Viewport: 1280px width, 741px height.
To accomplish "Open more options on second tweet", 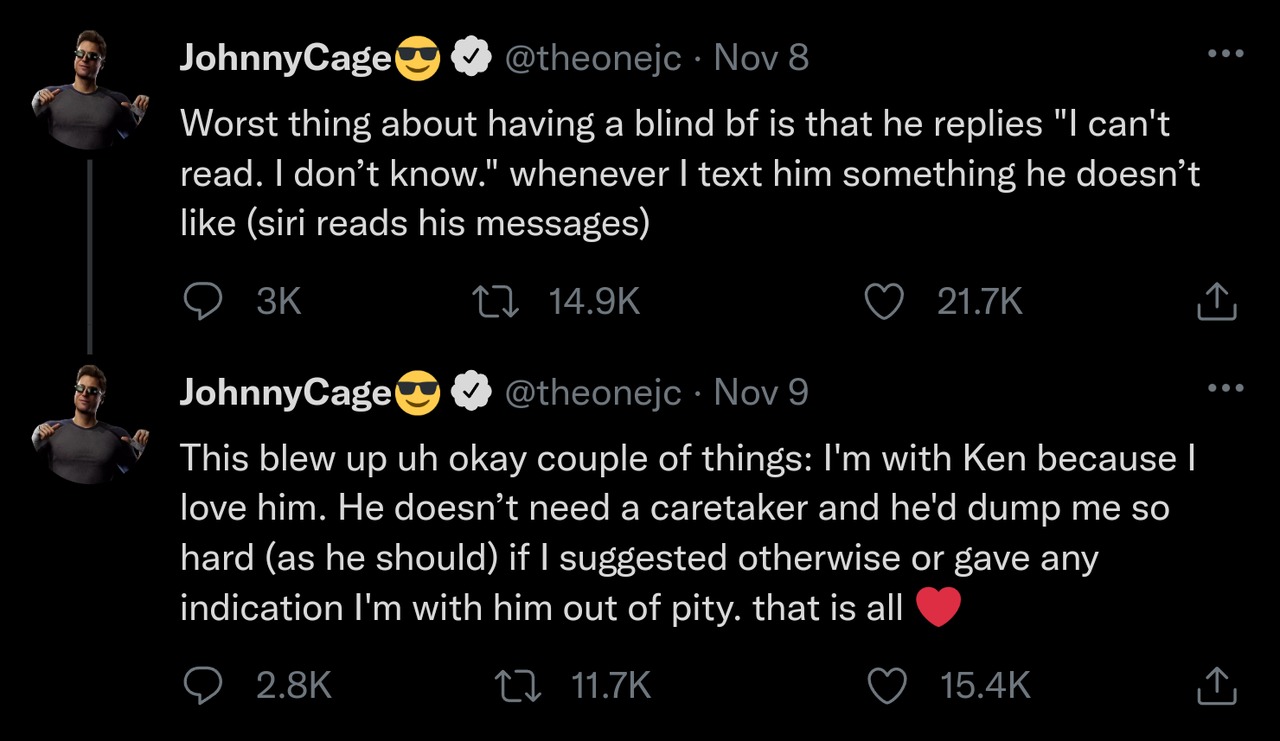I will click(1225, 388).
